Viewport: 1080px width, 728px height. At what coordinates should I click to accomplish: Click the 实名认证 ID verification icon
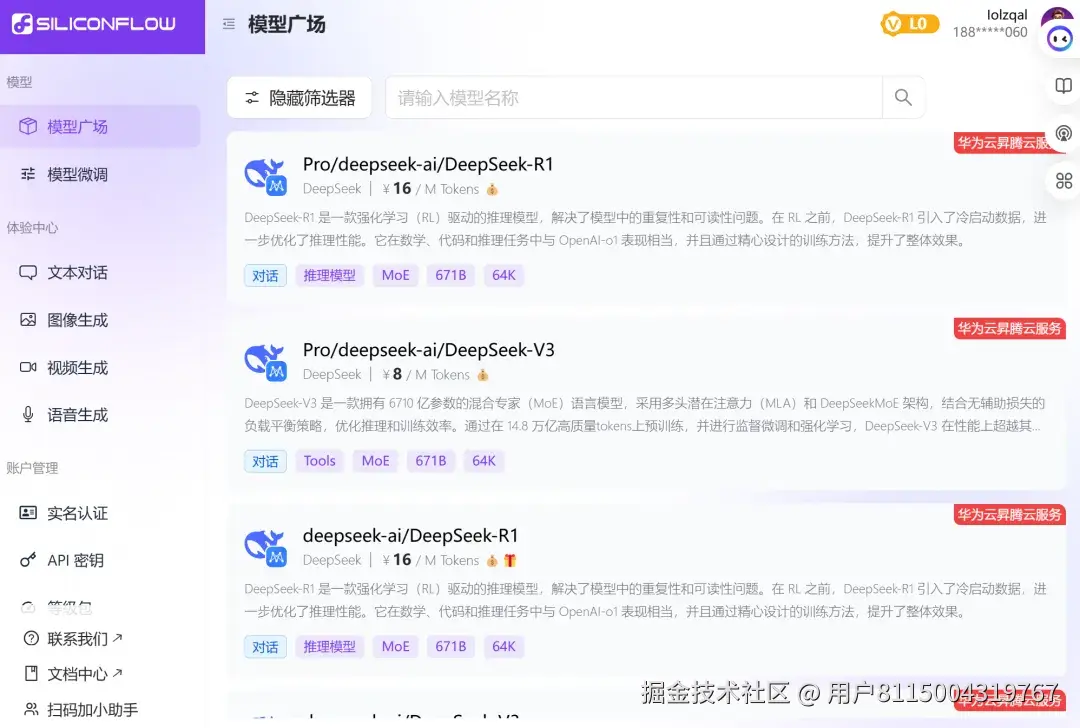coord(29,513)
